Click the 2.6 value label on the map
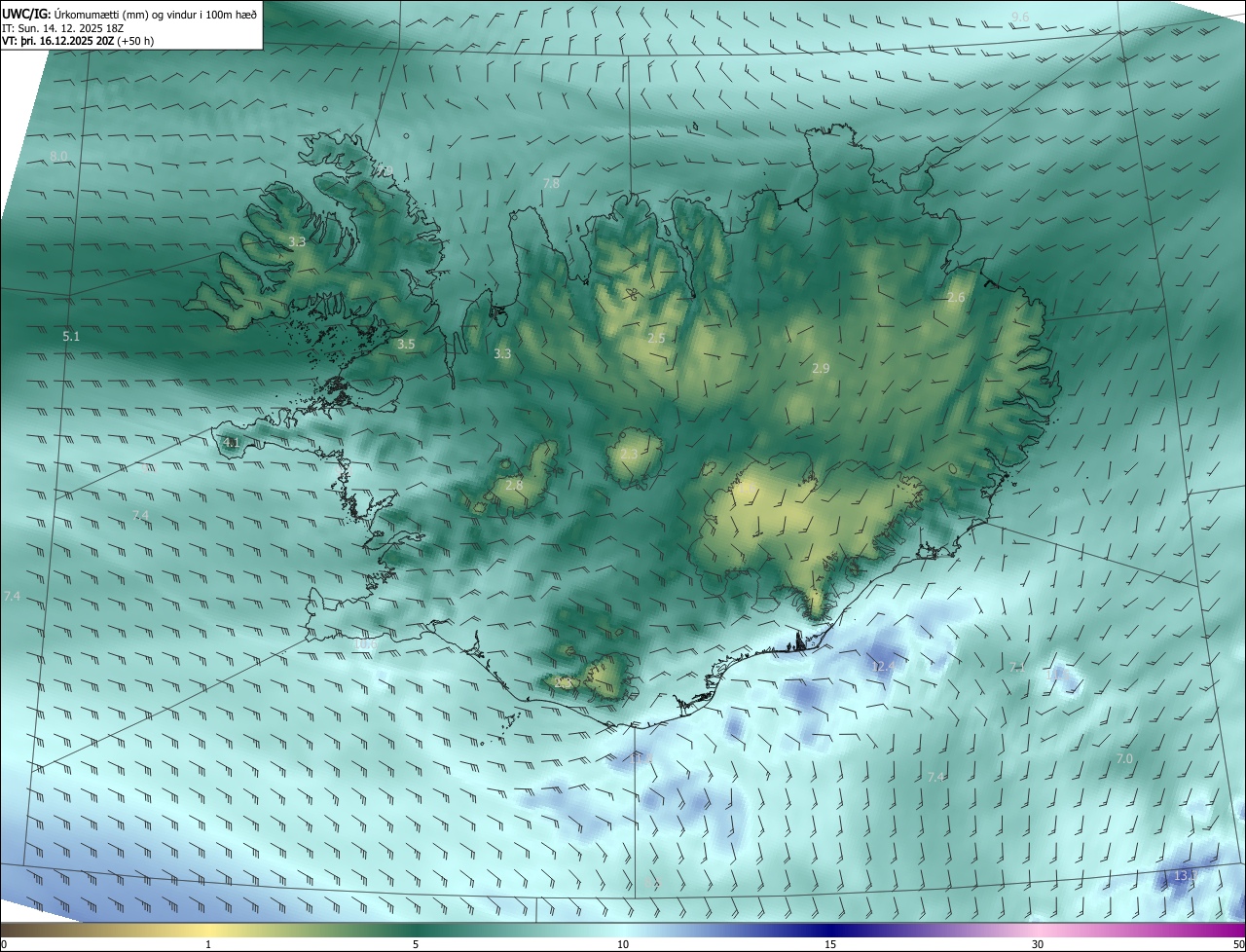 coord(956,297)
